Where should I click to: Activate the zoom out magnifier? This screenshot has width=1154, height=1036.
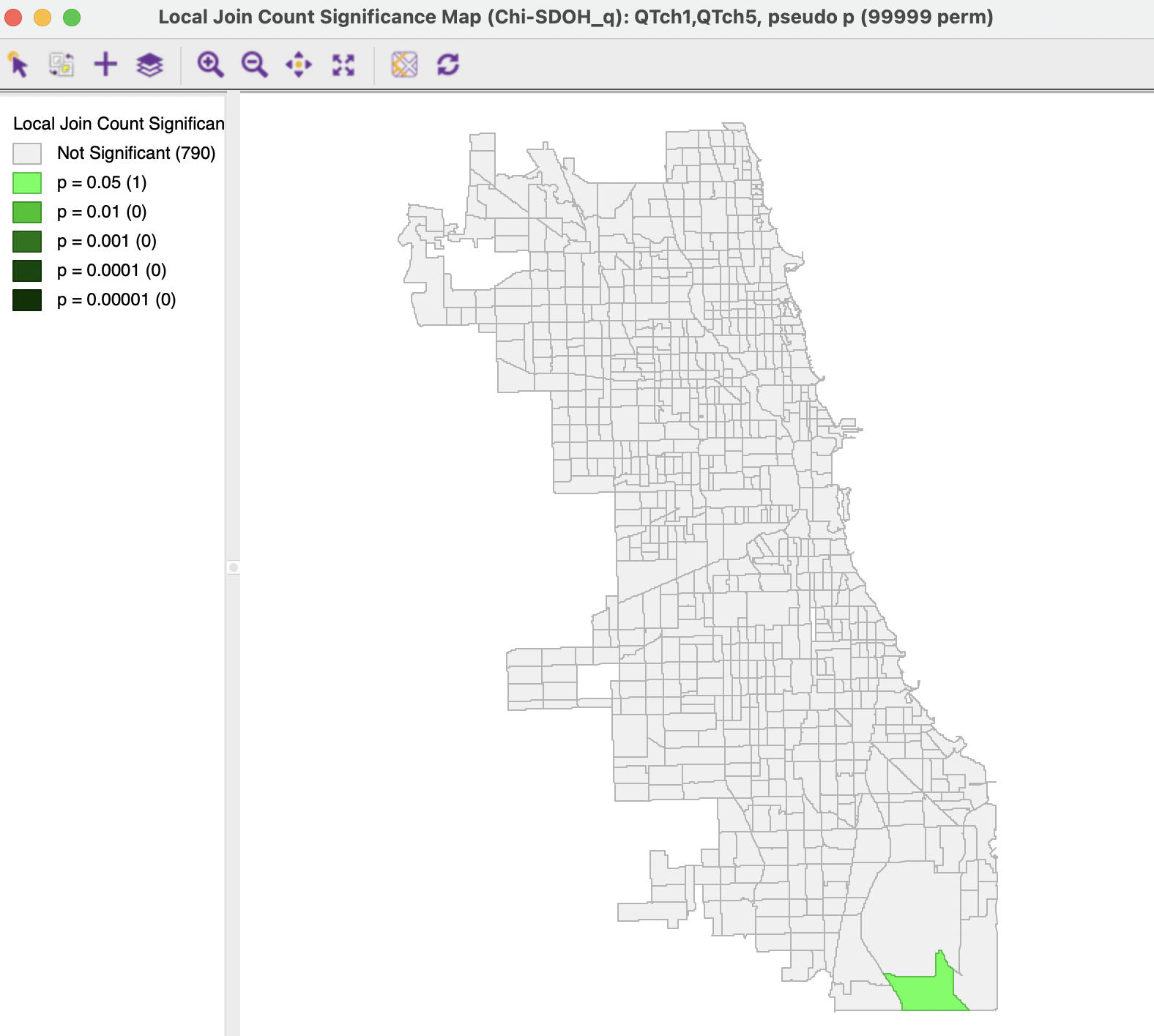[254, 64]
